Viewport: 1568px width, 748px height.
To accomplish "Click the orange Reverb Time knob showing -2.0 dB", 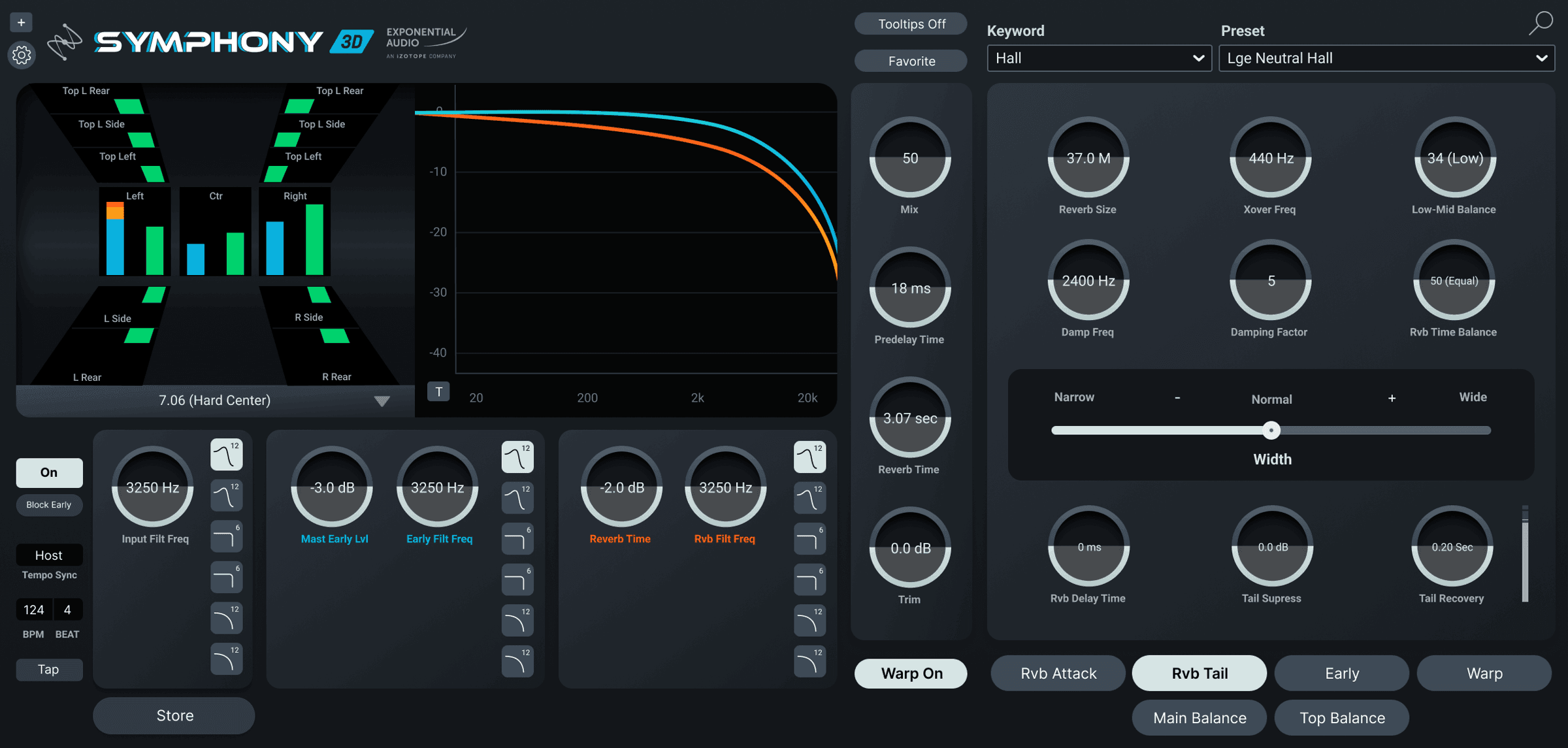I will pyautogui.click(x=621, y=487).
